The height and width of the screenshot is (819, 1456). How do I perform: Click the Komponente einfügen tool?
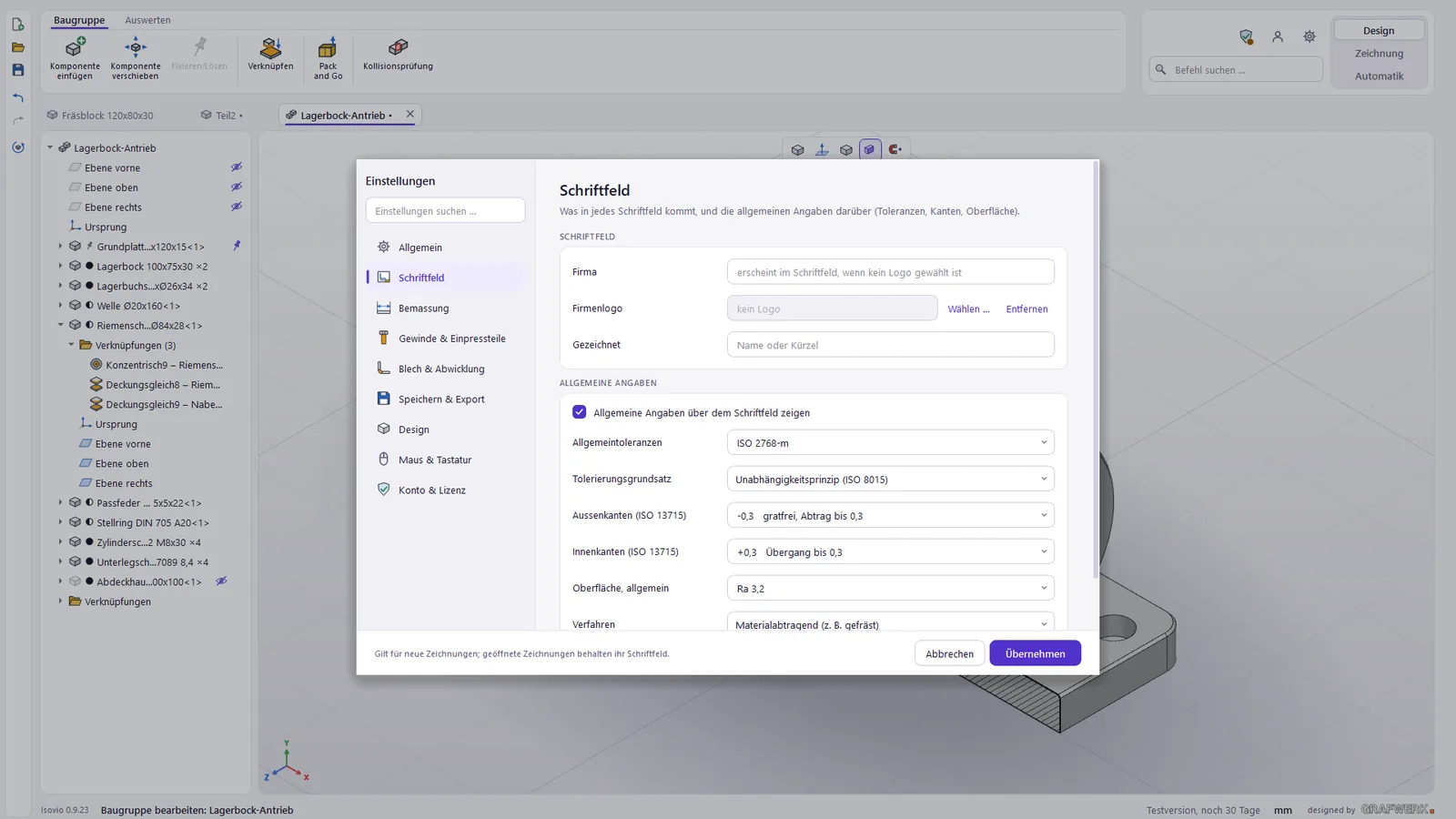click(75, 58)
